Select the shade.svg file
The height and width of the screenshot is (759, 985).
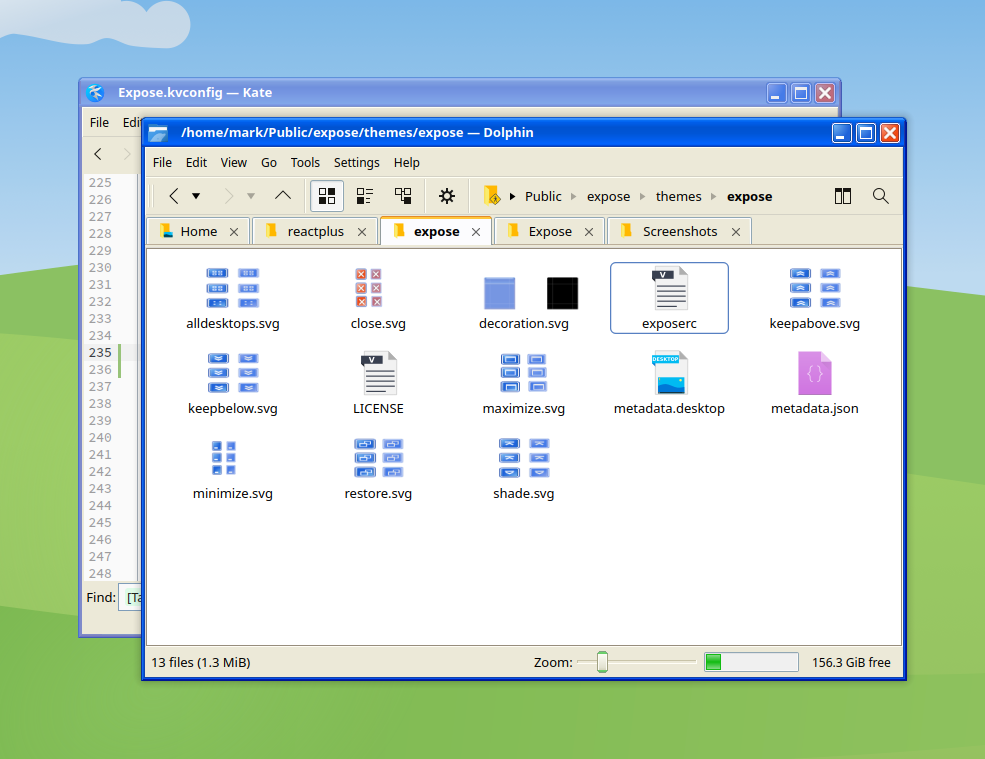pyautogui.click(x=524, y=468)
